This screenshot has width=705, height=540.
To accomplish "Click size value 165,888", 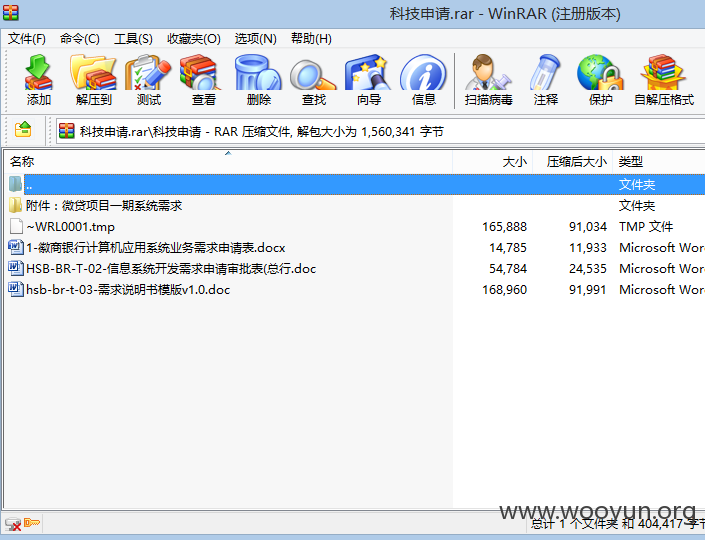I will coord(504,227).
